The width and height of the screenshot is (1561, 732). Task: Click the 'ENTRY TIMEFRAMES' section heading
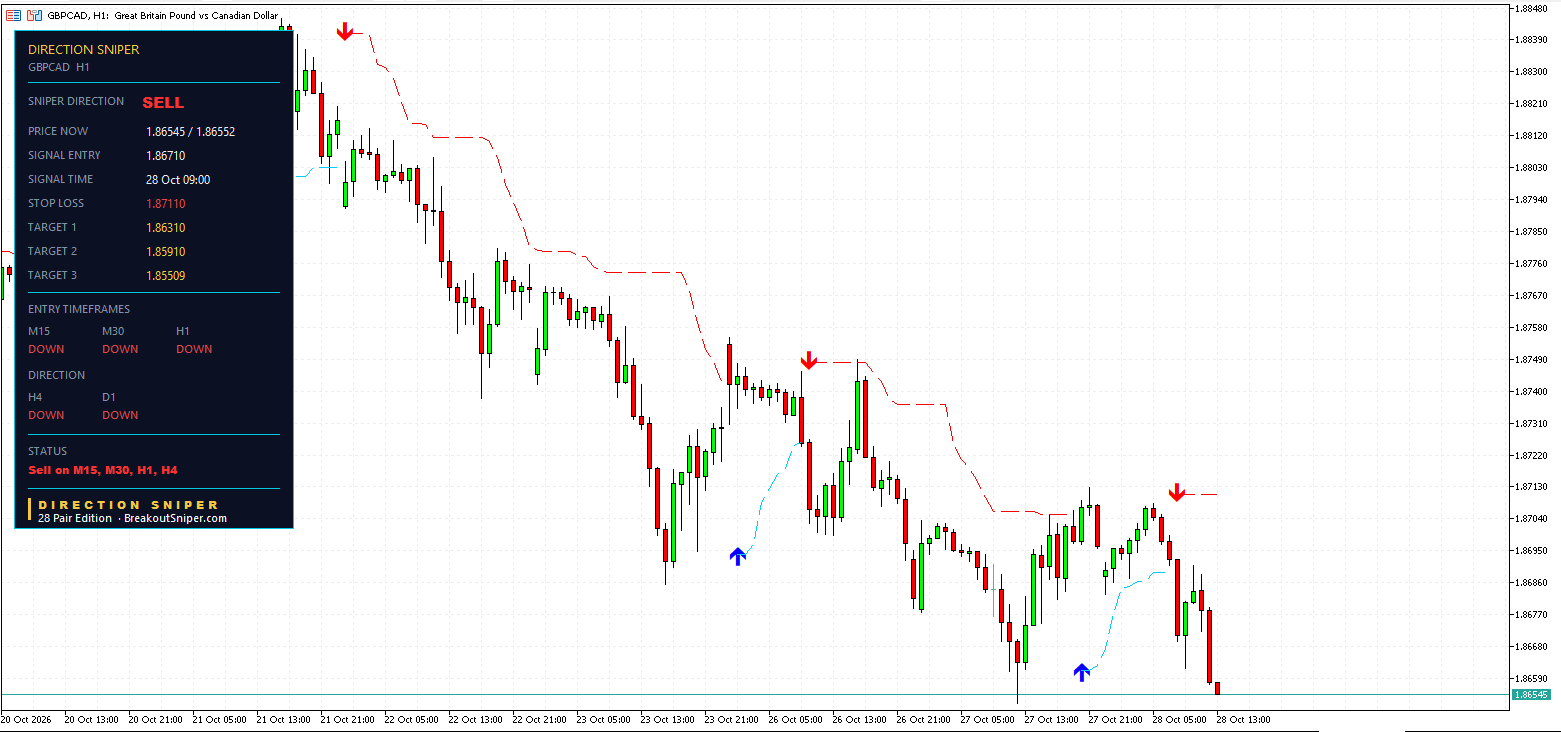tap(79, 309)
